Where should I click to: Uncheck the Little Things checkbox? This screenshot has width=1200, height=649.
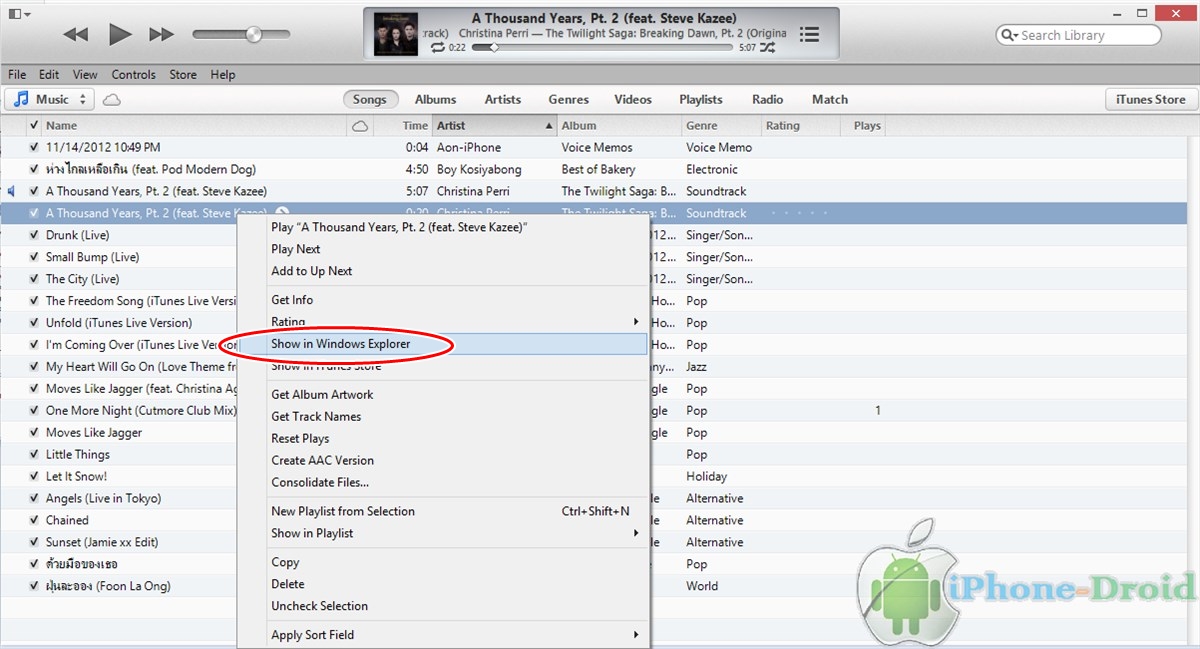(34, 454)
